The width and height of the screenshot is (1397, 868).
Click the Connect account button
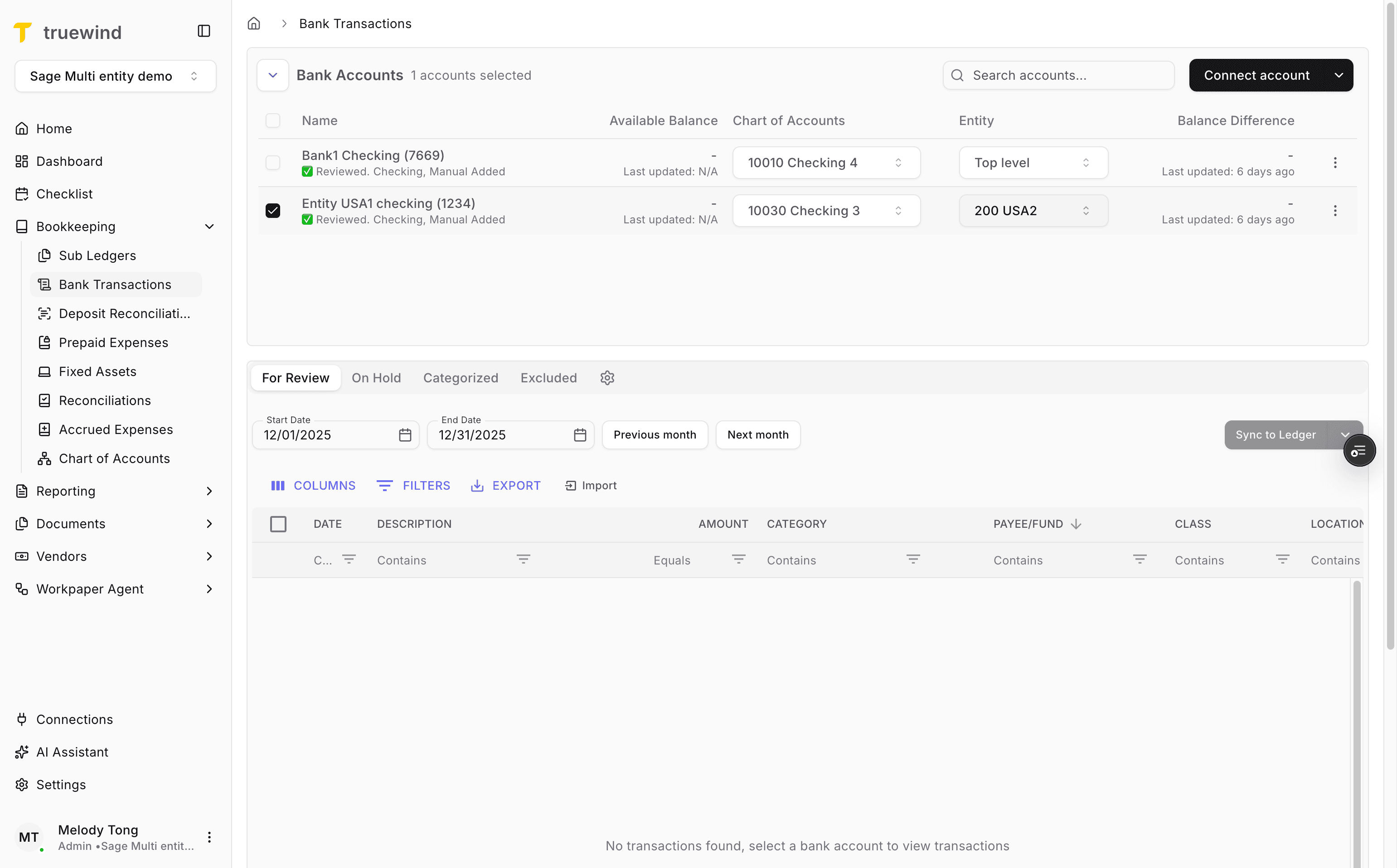coord(1256,75)
